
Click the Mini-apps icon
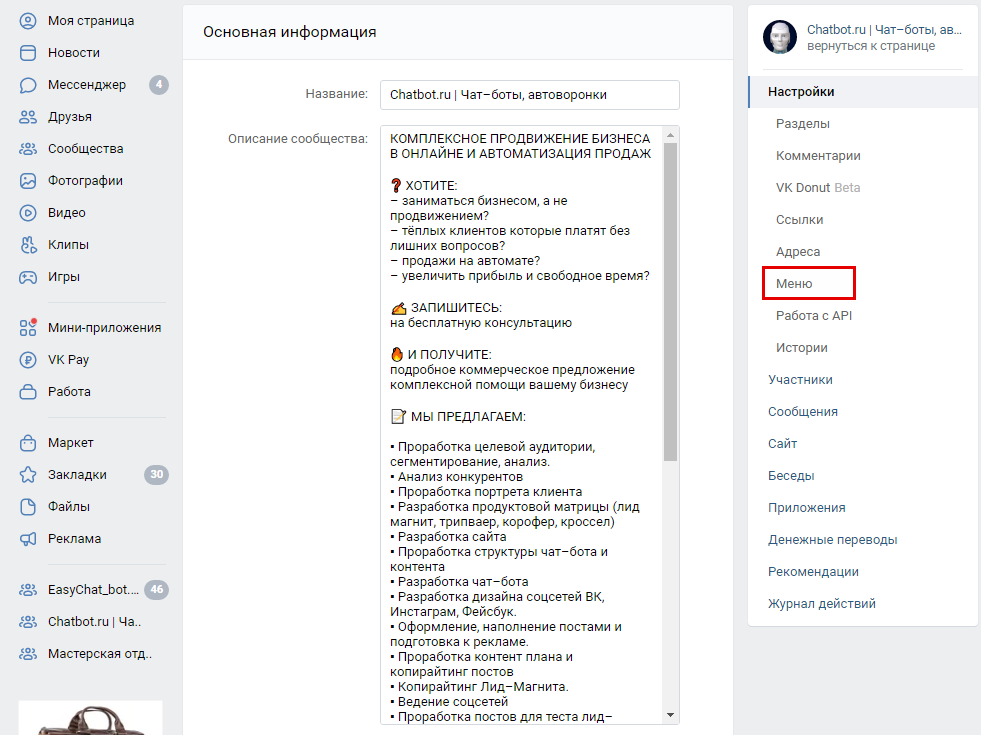coord(28,327)
